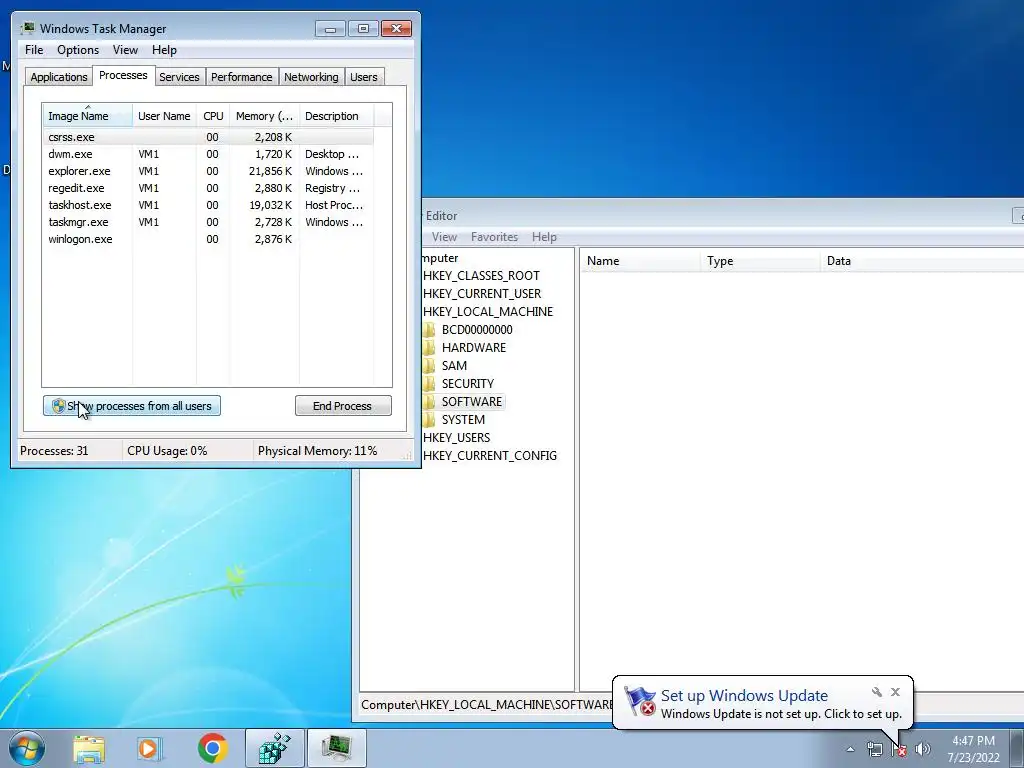Click the Data column header in Registry Editor
The image size is (1024, 768).
921,261
